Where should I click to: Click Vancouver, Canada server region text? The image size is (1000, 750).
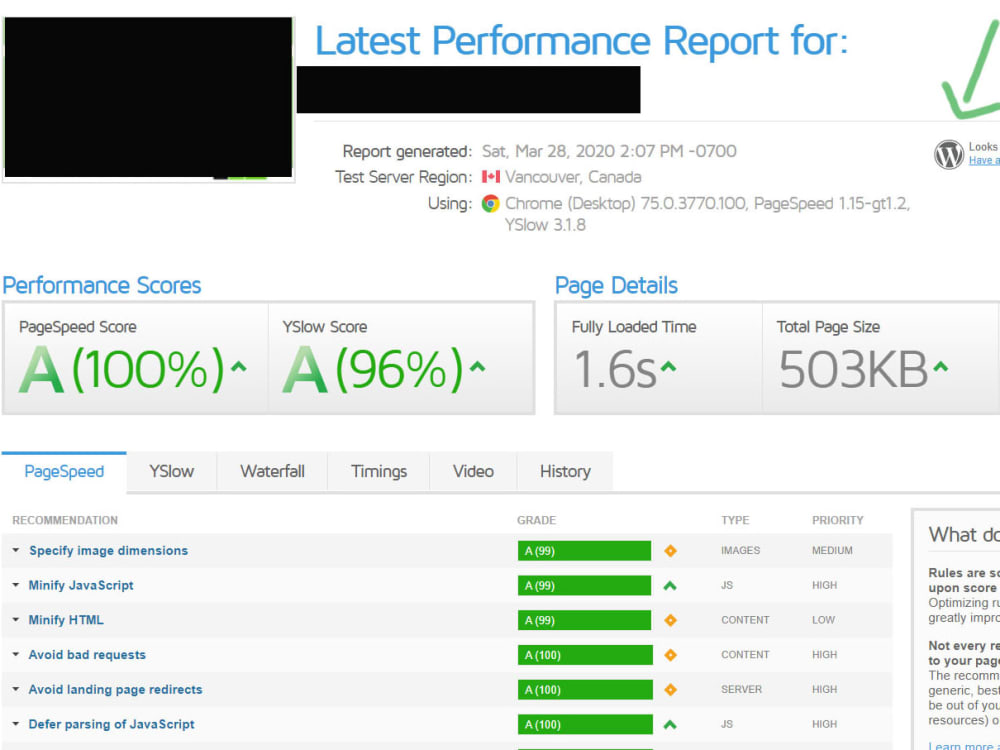tap(573, 177)
